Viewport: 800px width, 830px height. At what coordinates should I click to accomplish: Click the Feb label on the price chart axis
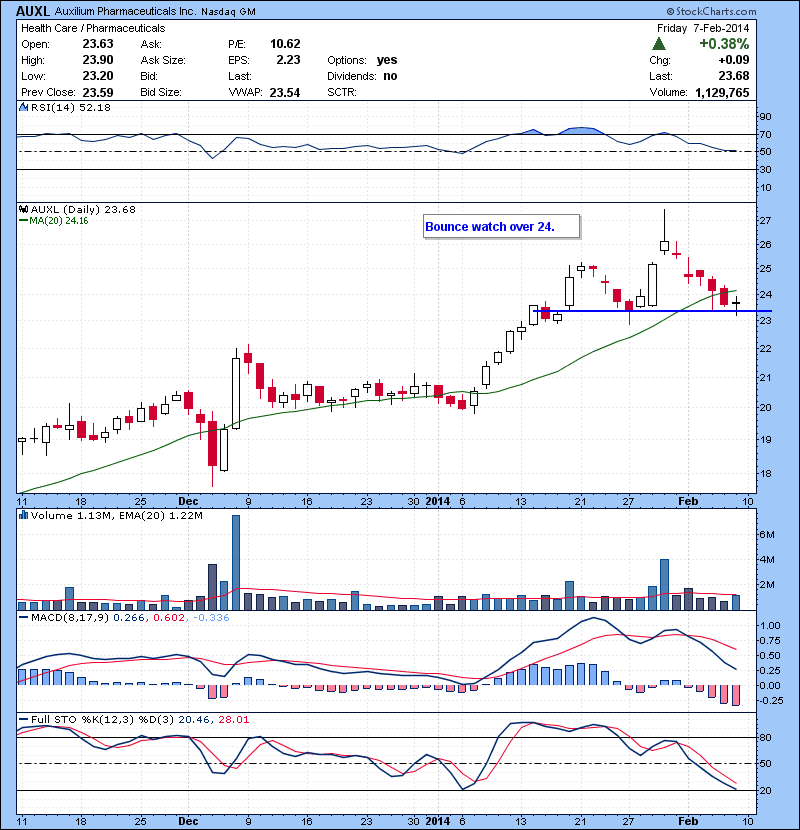coord(688,501)
